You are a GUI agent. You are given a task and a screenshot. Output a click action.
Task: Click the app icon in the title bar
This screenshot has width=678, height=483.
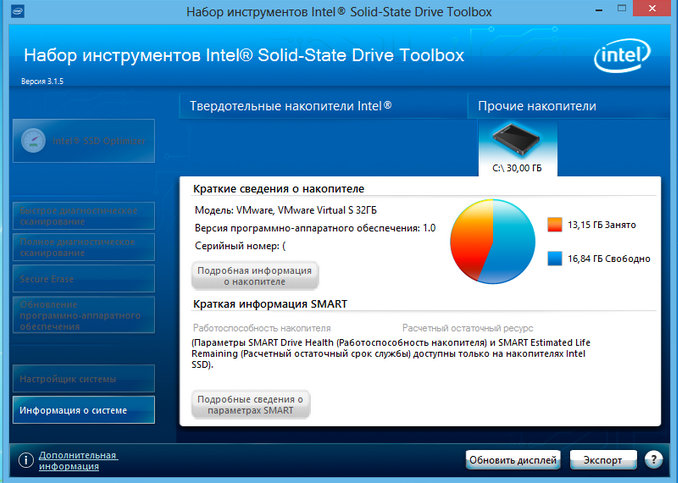coord(18,11)
